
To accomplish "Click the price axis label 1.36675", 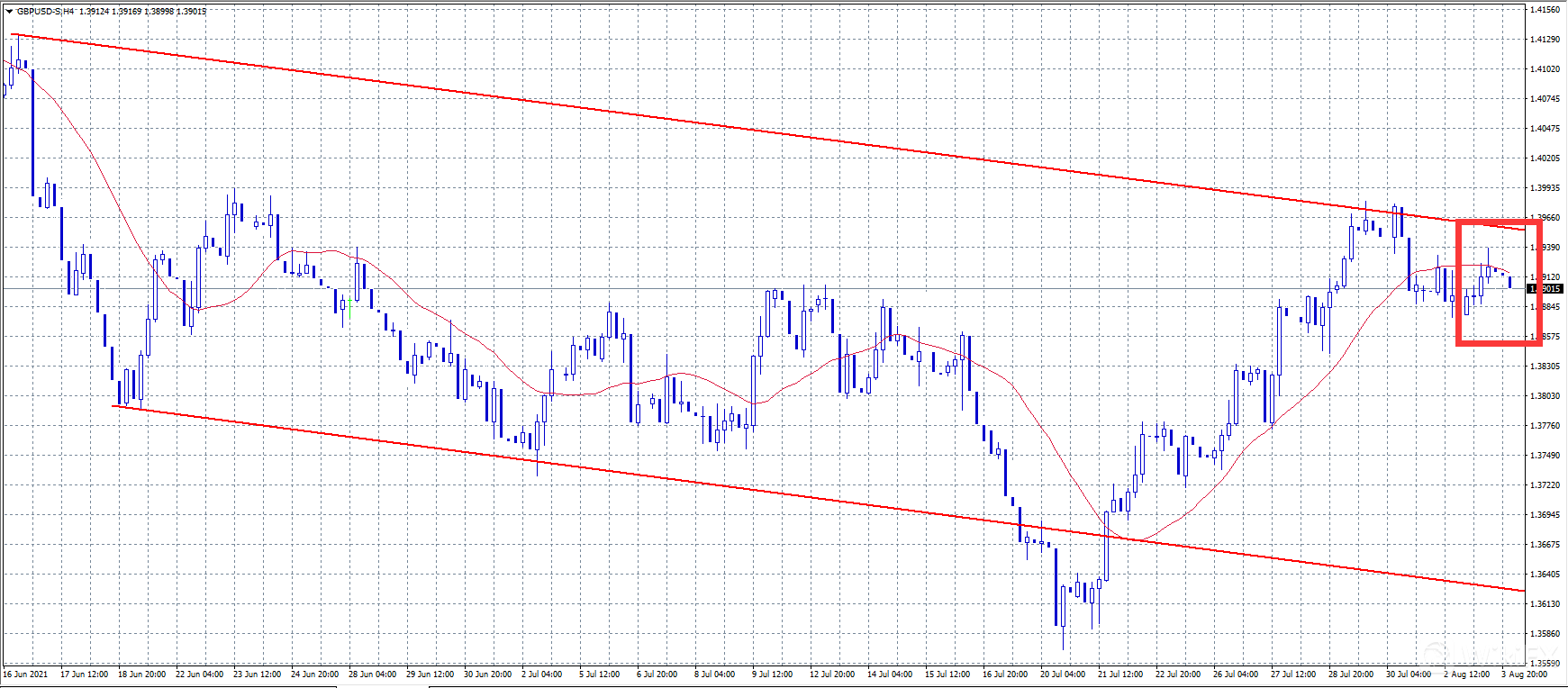I will pyautogui.click(x=1545, y=545).
